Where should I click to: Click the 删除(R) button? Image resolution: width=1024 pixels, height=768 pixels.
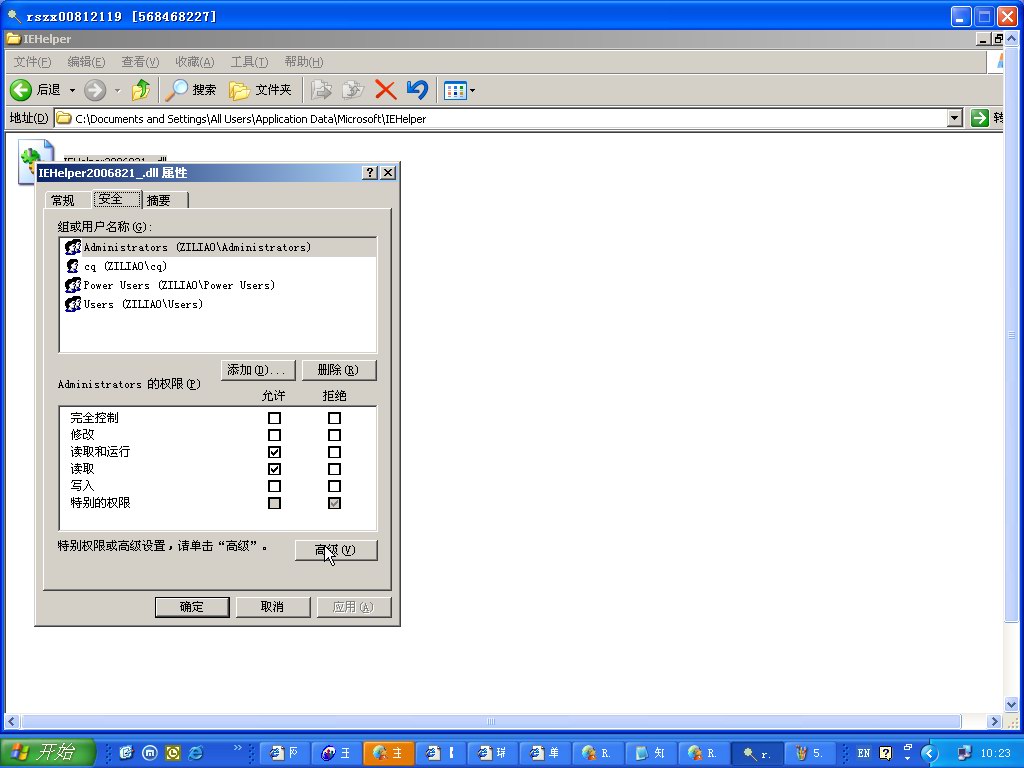(339, 370)
